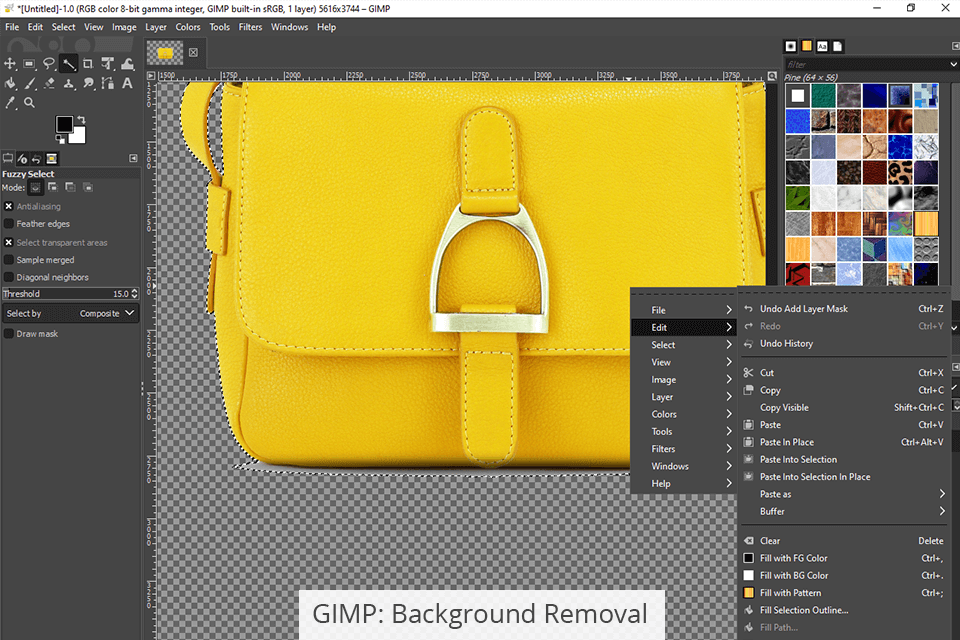Disable the Antialiasing checkbox
This screenshot has width=960, height=640.
click(9, 206)
